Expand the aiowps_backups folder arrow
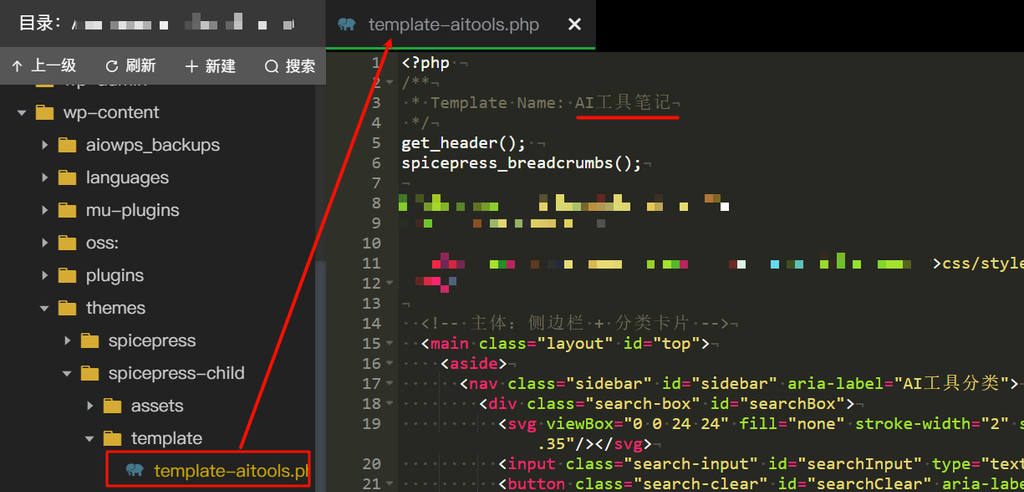This screenshot has height=492, width=1024. [x=45, y=145]
